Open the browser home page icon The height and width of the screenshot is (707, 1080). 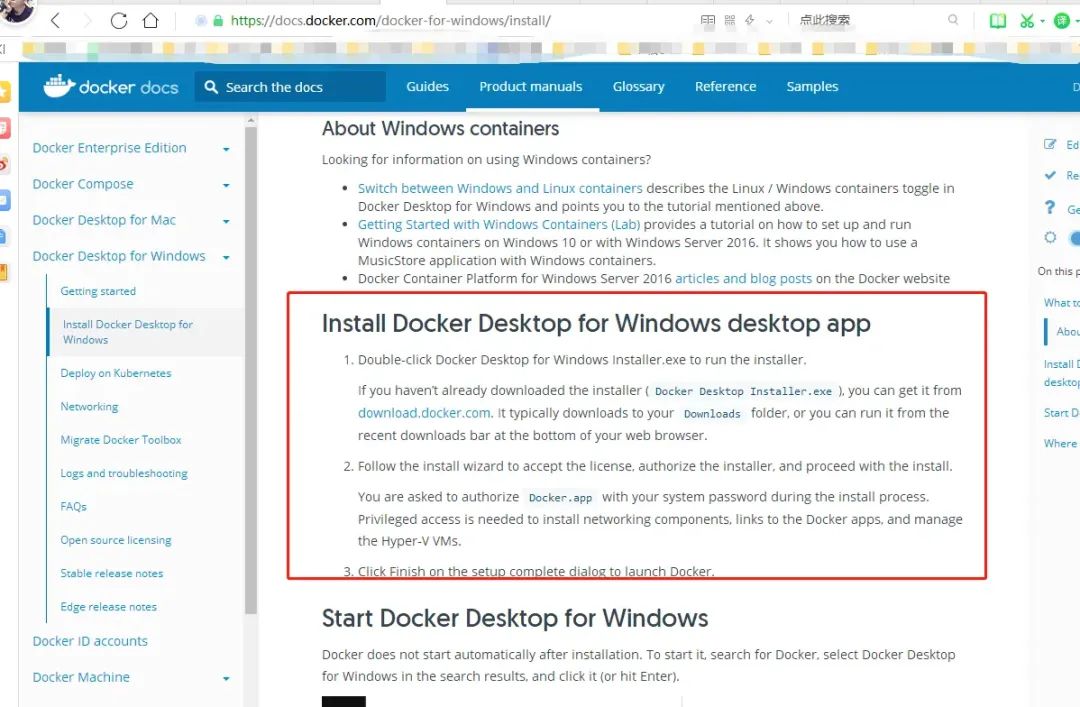pos(150,21)
